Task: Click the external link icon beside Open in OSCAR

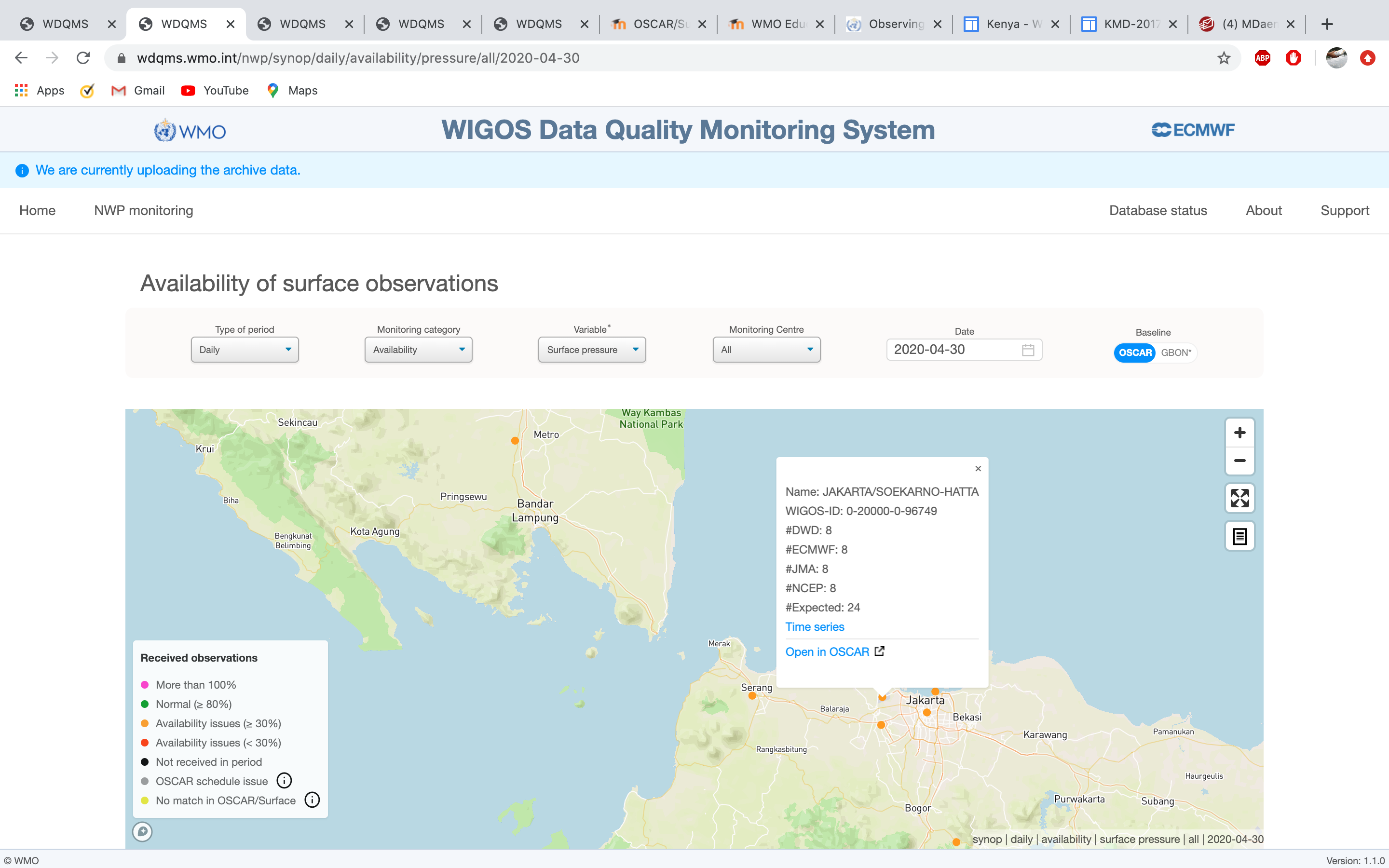Action: tap(879, 651)
